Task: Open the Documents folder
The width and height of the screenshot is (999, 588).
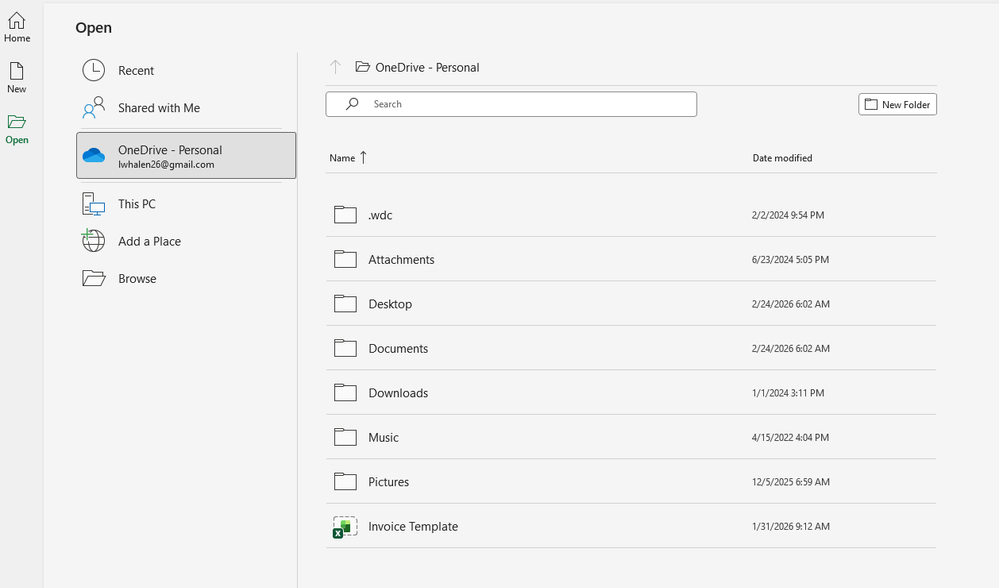Action: (398, 349)
